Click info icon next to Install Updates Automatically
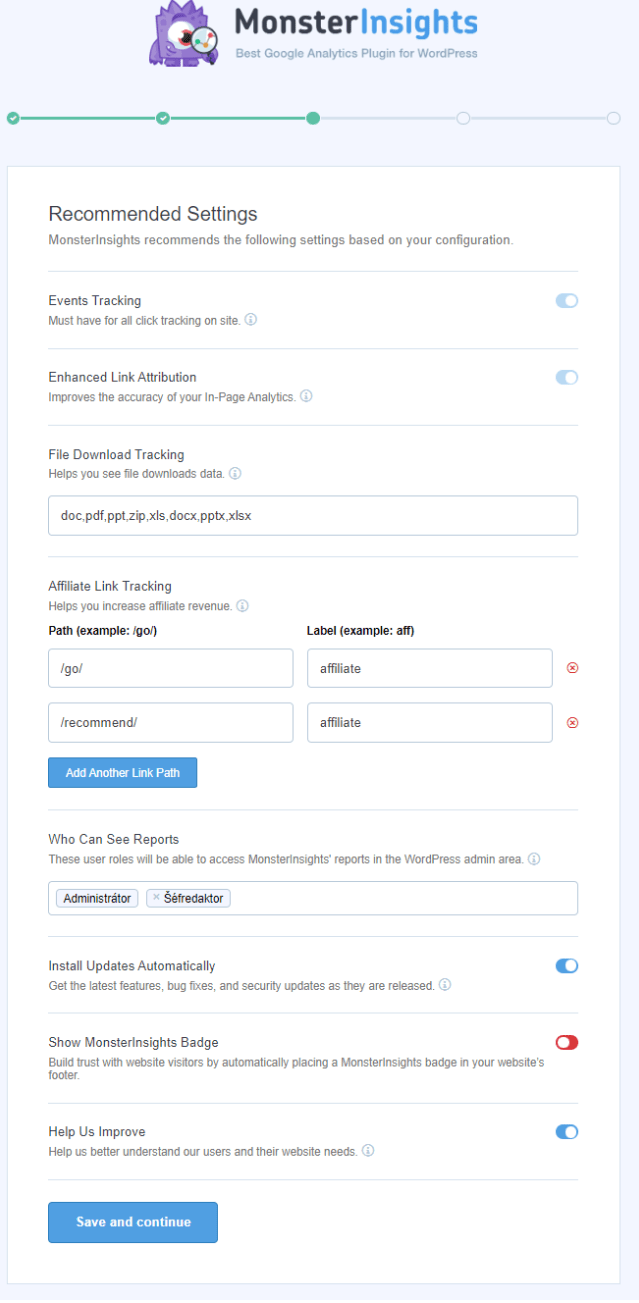This screenshot has height=1303, width=639. [444, 985]
